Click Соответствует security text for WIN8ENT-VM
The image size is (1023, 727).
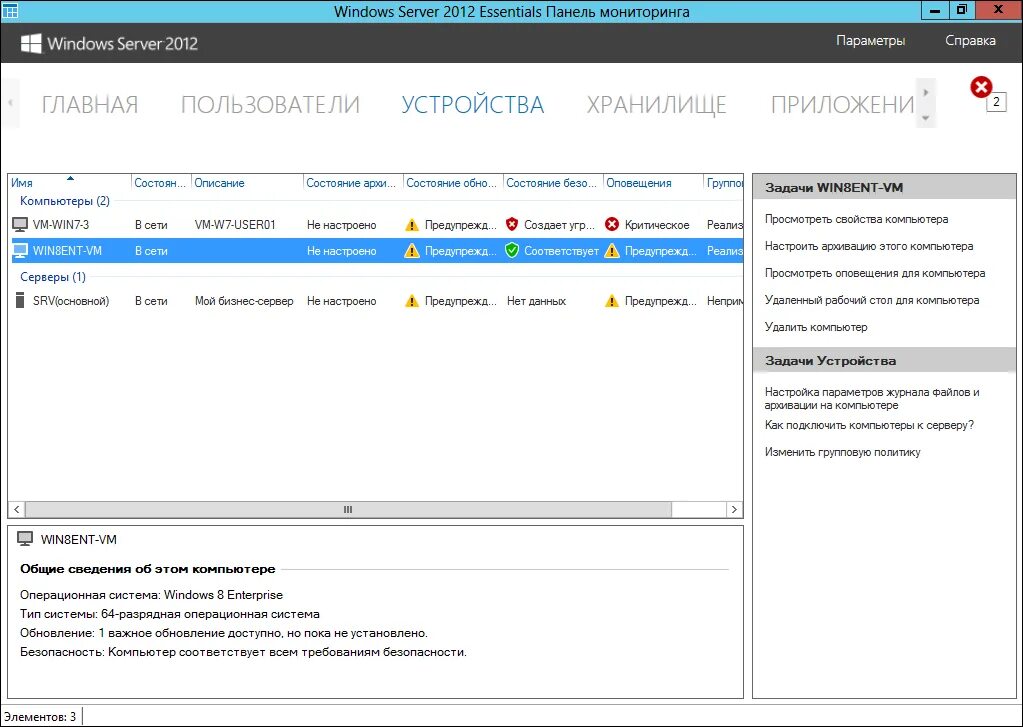[x=562, y=251]
